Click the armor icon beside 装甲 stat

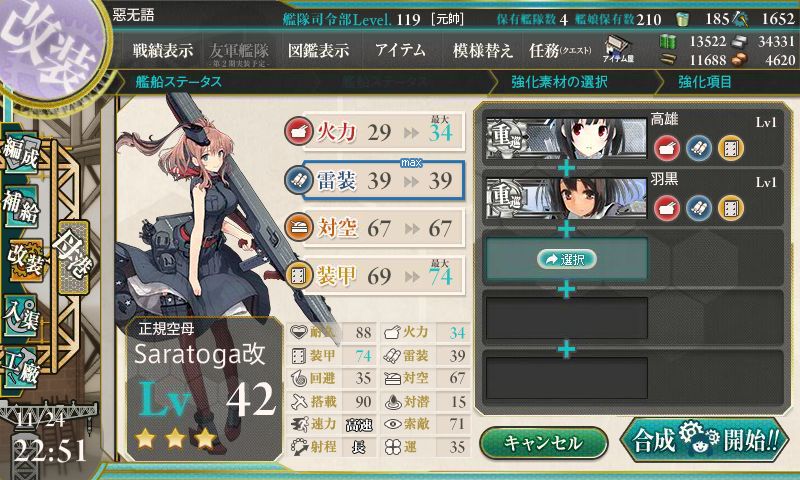(298, 275)
